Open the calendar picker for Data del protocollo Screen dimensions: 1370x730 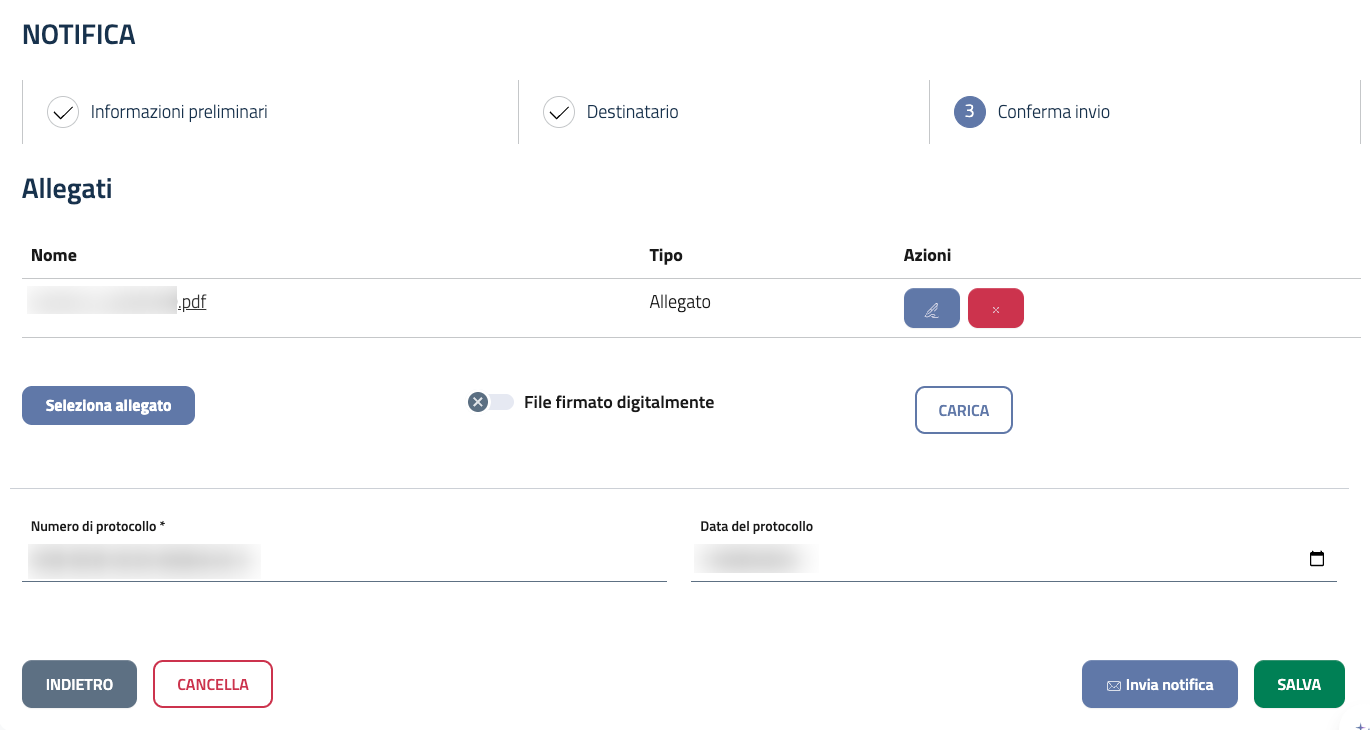(x=1317, y=559)
